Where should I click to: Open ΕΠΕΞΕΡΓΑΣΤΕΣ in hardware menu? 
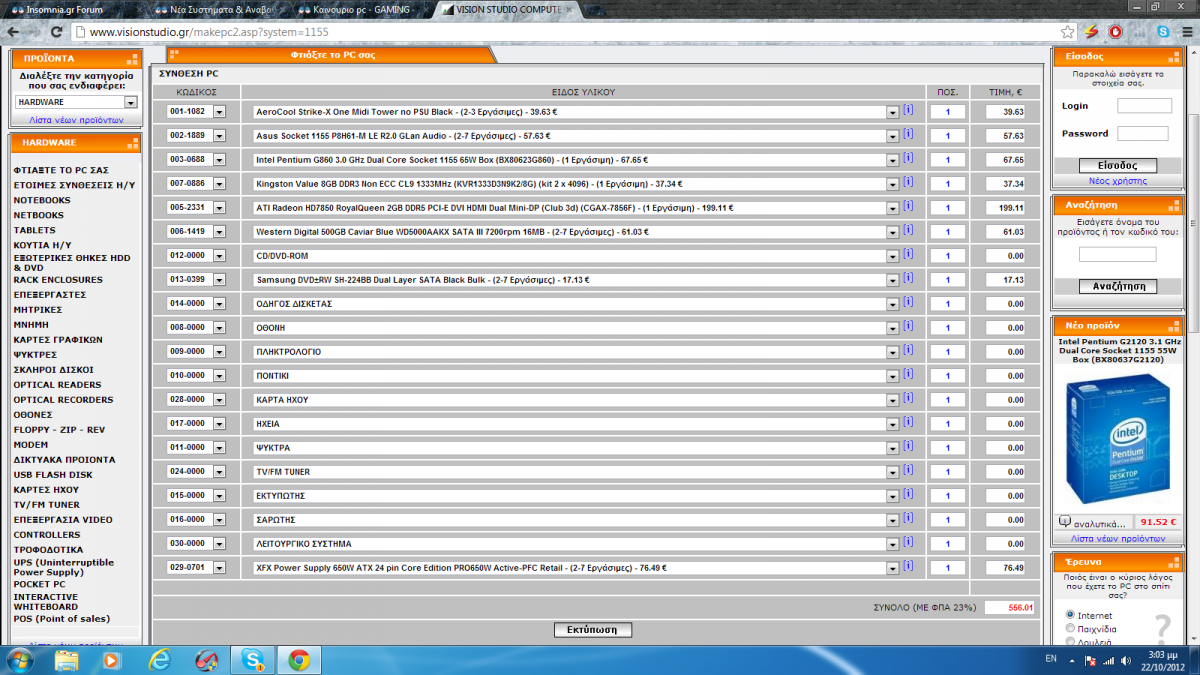[x=50, y=295]
